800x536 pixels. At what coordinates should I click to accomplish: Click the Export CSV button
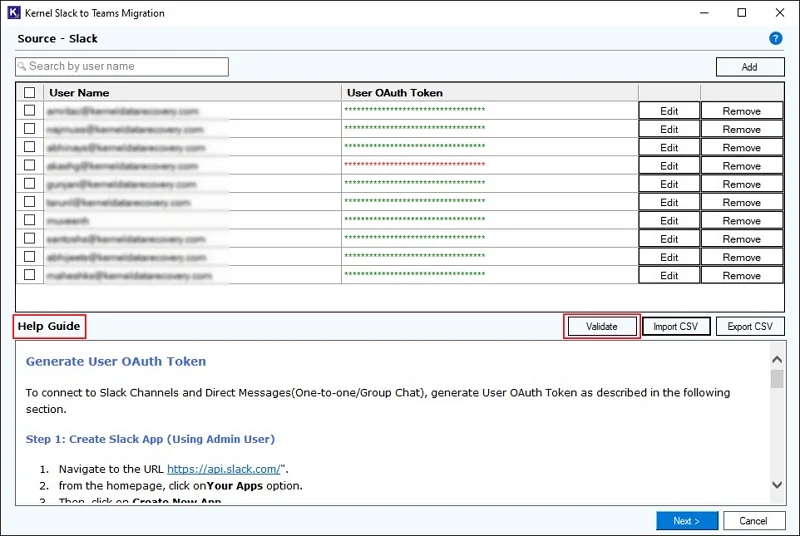(x=750, y=326)
